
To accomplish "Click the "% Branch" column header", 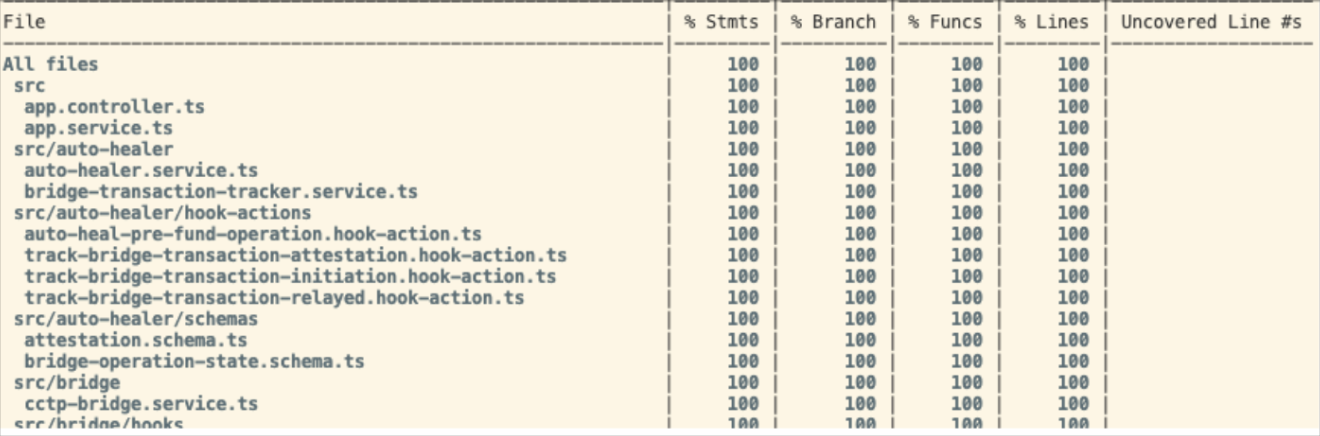I will (833, 22).
